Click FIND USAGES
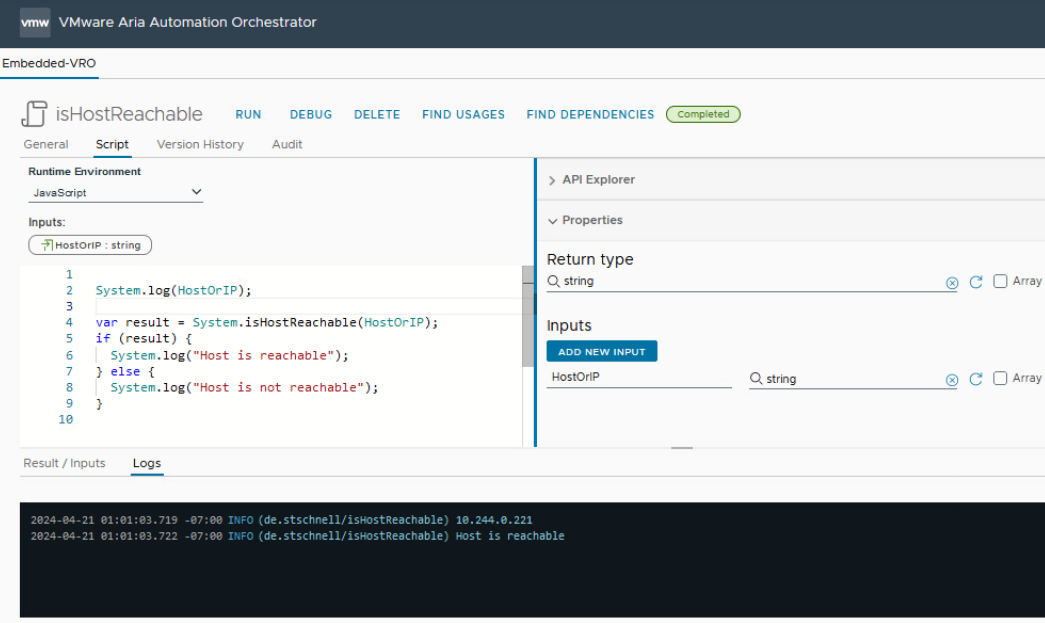 tap(463, 115)
